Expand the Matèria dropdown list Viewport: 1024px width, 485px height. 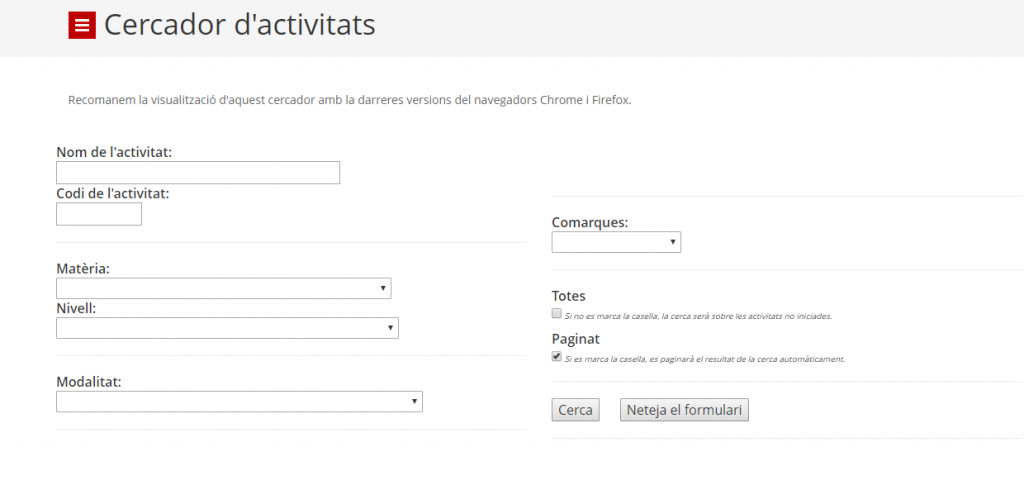(x=223, y=288)
